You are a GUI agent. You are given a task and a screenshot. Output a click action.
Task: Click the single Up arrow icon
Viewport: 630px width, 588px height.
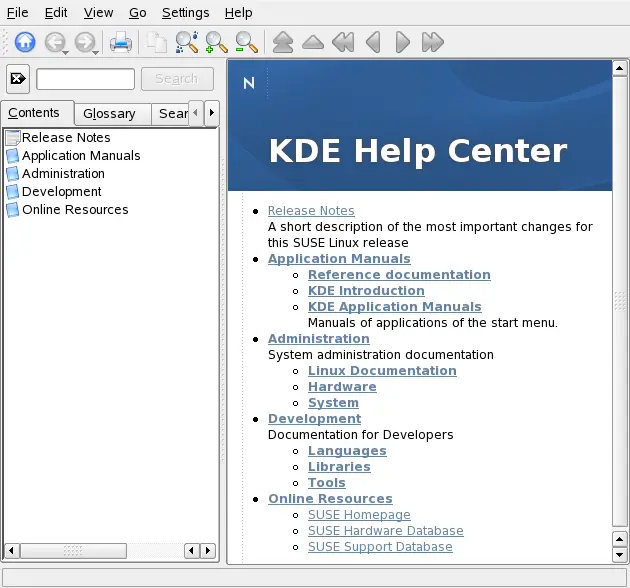pyautogui.click(x=312, y=42)
